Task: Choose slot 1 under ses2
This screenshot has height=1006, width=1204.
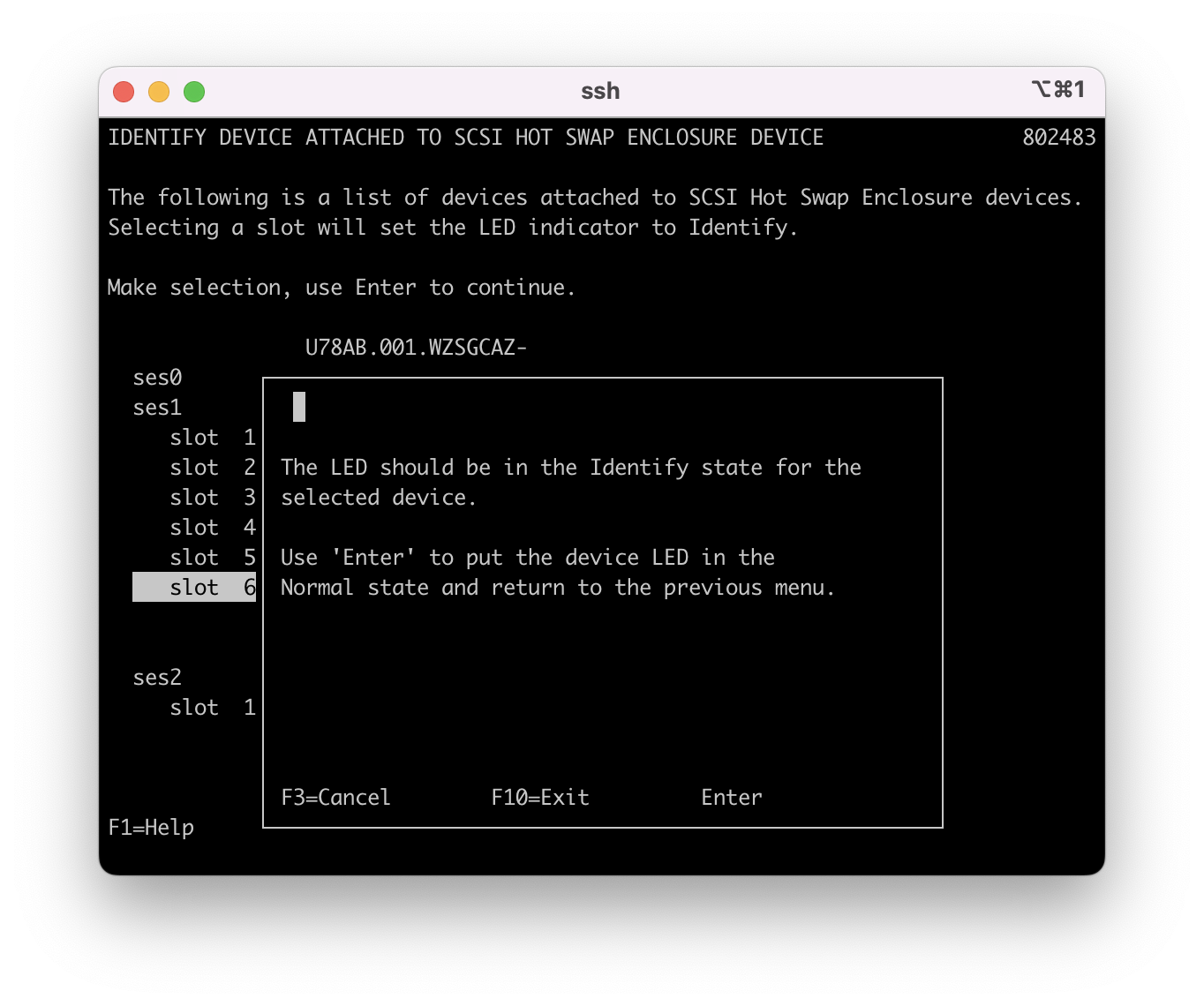Action: click(x=213, y=708)
